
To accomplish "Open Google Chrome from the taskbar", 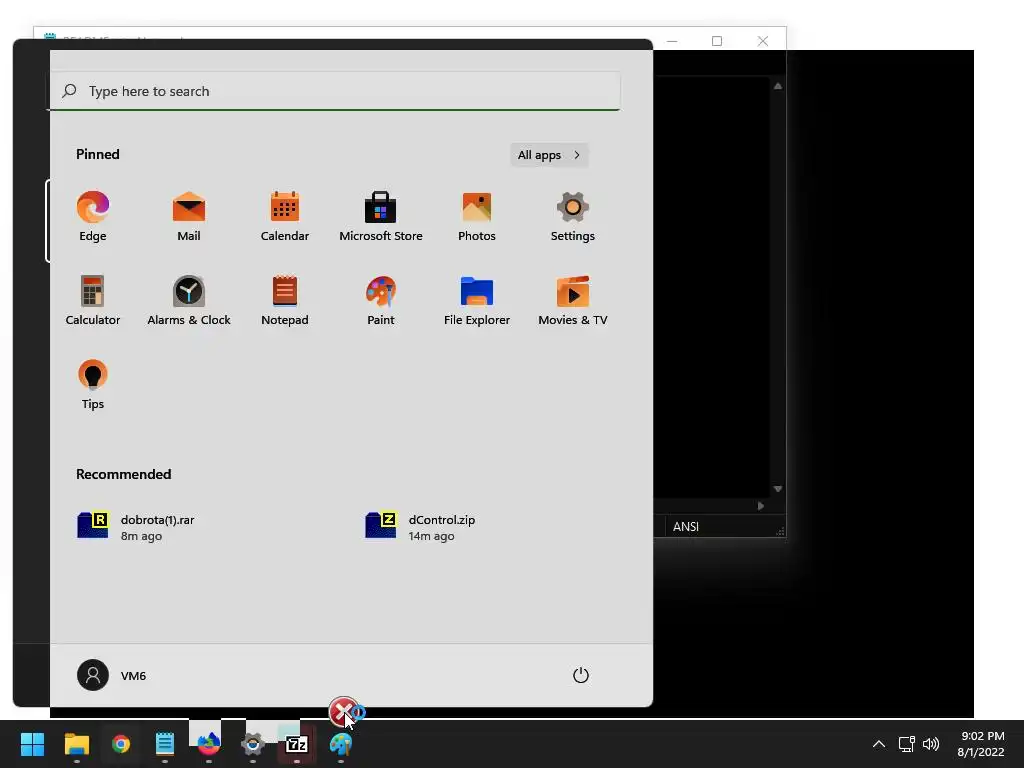I will [121, 744].
